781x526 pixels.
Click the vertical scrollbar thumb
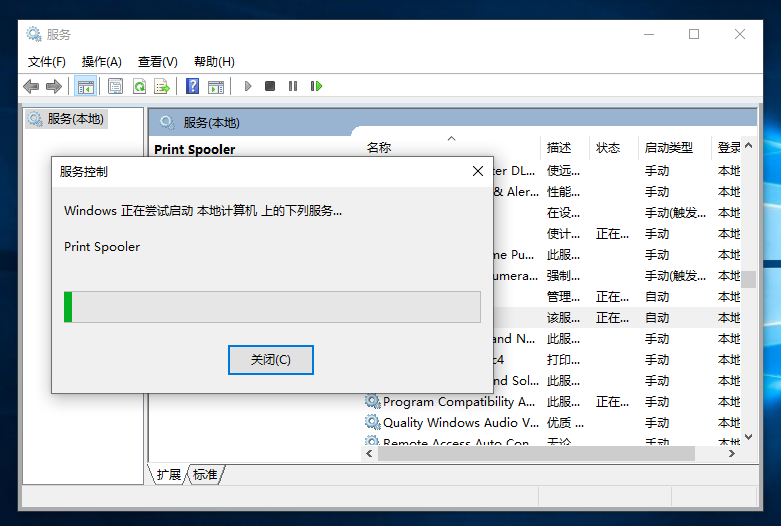click(748, 279)
